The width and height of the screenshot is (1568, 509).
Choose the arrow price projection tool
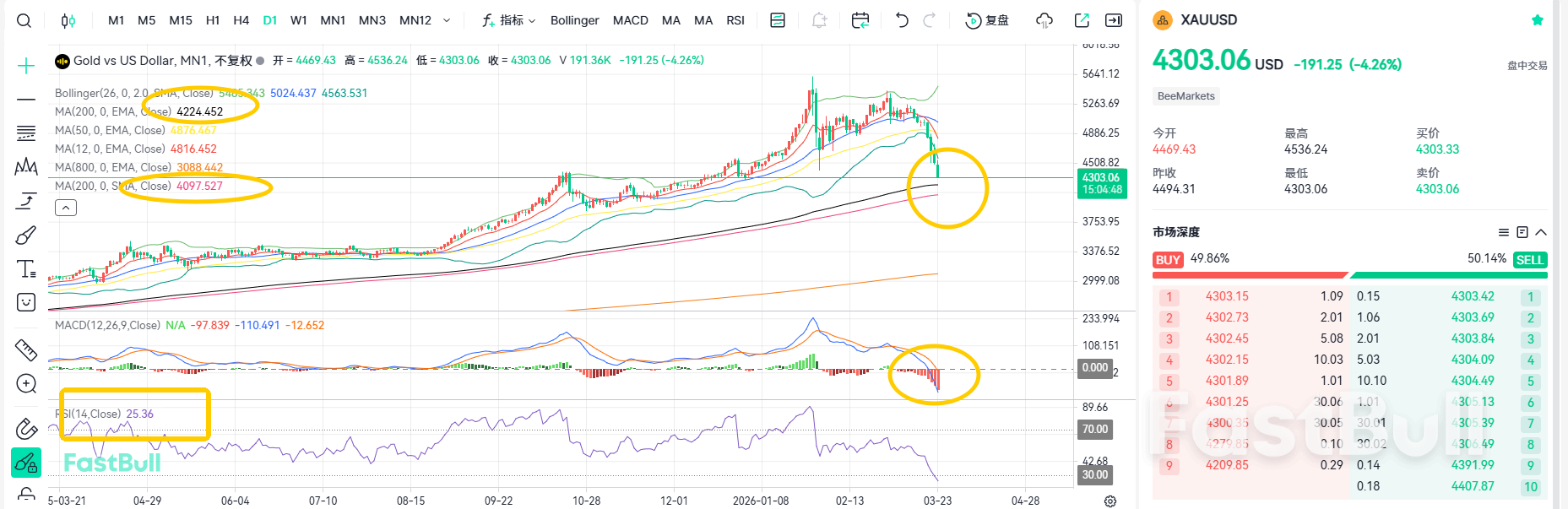(26, 201)
